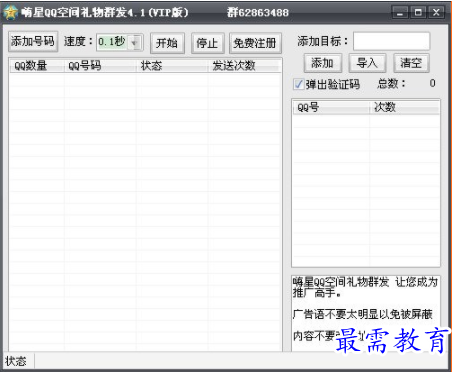Maximize the window
457x372 pixels.
point(418,13)
